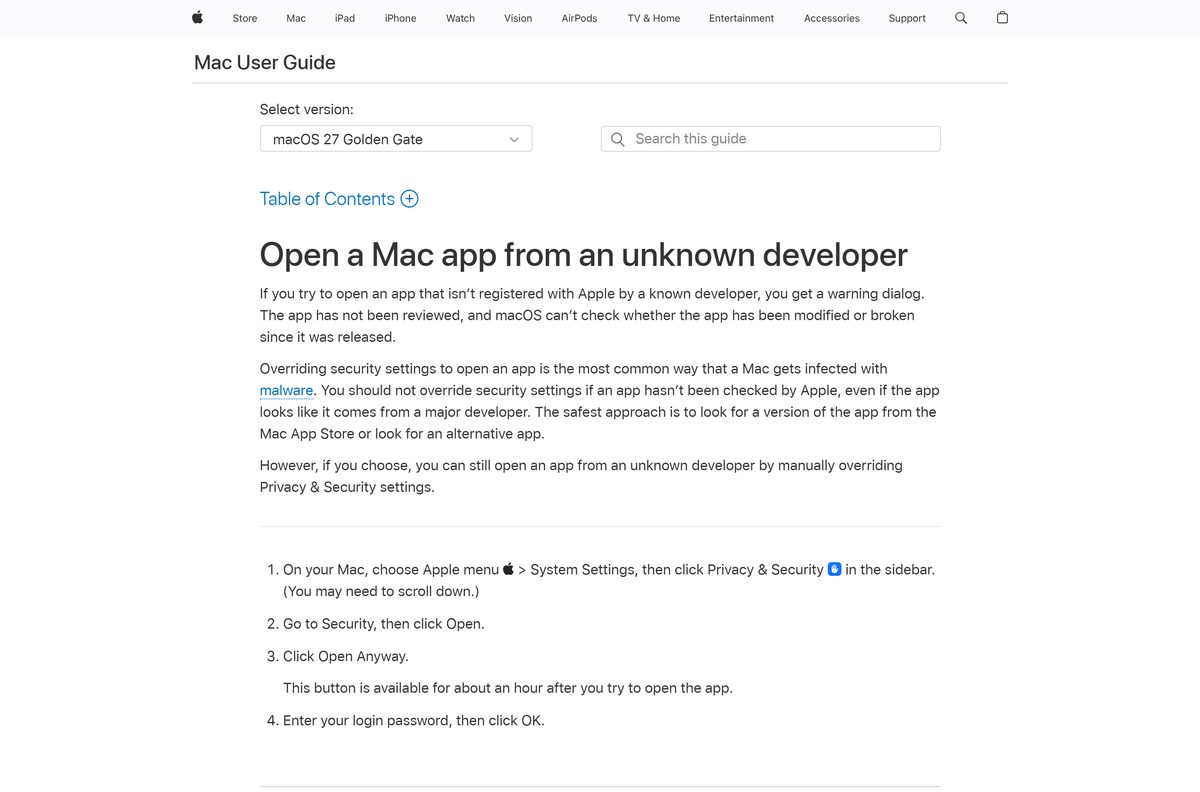The width and height of the screenshot is (1200, 792).
Task: Follow the malware link
Action: 286,390
